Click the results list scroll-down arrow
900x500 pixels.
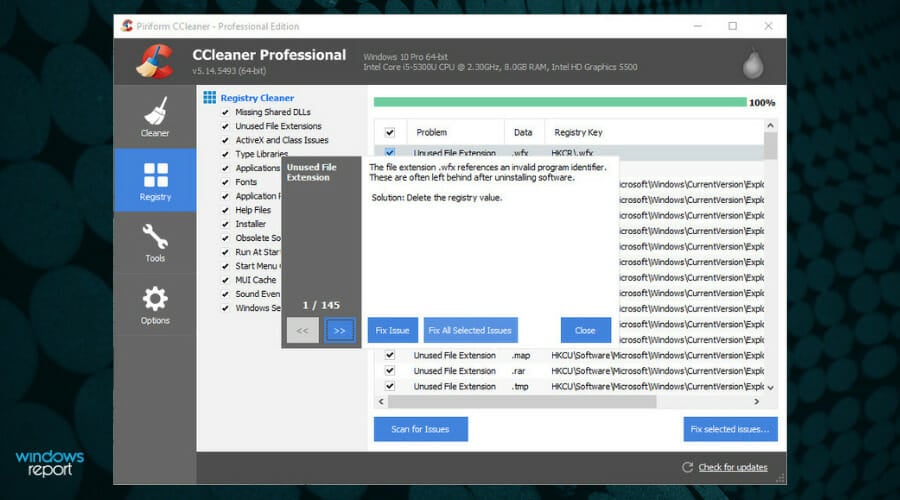(x=770, y=387)
